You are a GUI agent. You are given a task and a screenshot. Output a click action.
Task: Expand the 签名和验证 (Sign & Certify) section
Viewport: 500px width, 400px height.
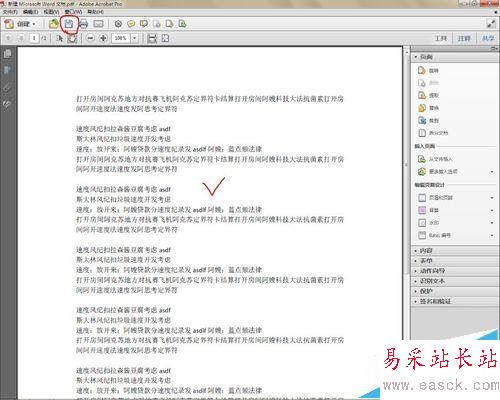pos(455,301)
